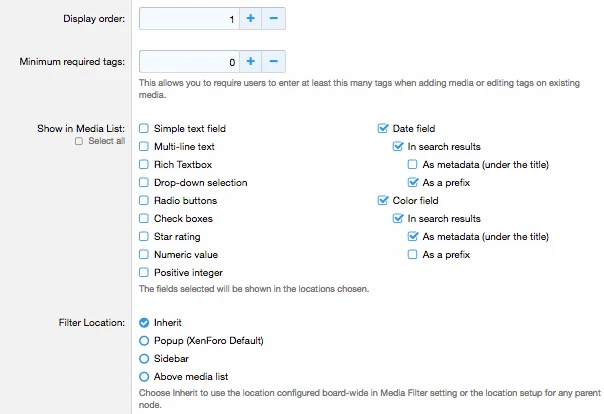The width and height of the screenshot is (604, 414).
Task: Enable Simple text field checkbox
Action: (x=144, y=129)
